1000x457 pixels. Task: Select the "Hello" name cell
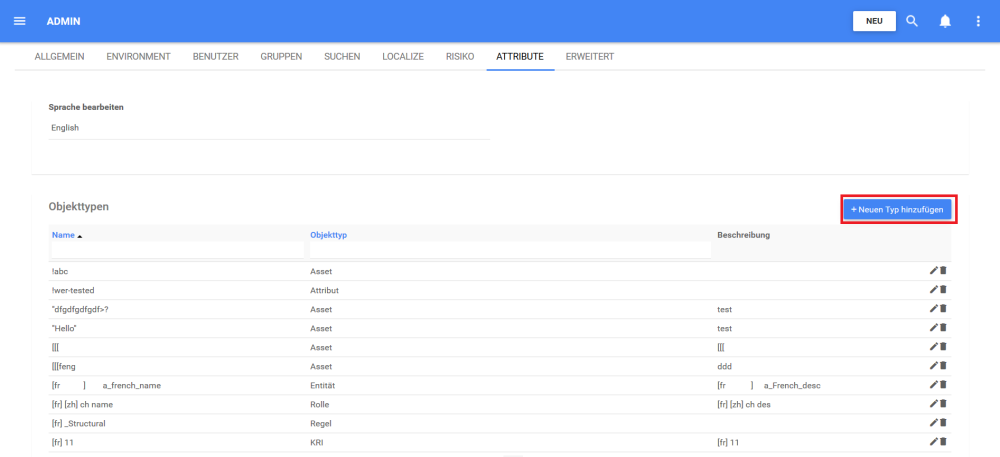[64, 328]
